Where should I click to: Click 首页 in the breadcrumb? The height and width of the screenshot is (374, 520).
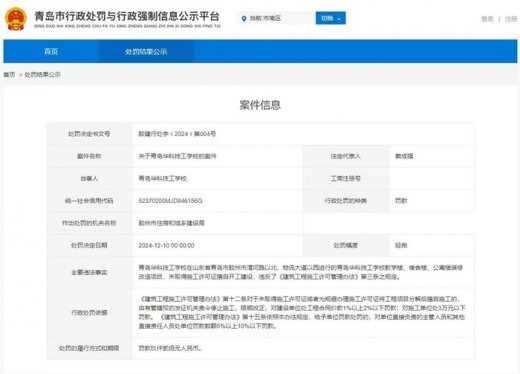click(9, 75)
